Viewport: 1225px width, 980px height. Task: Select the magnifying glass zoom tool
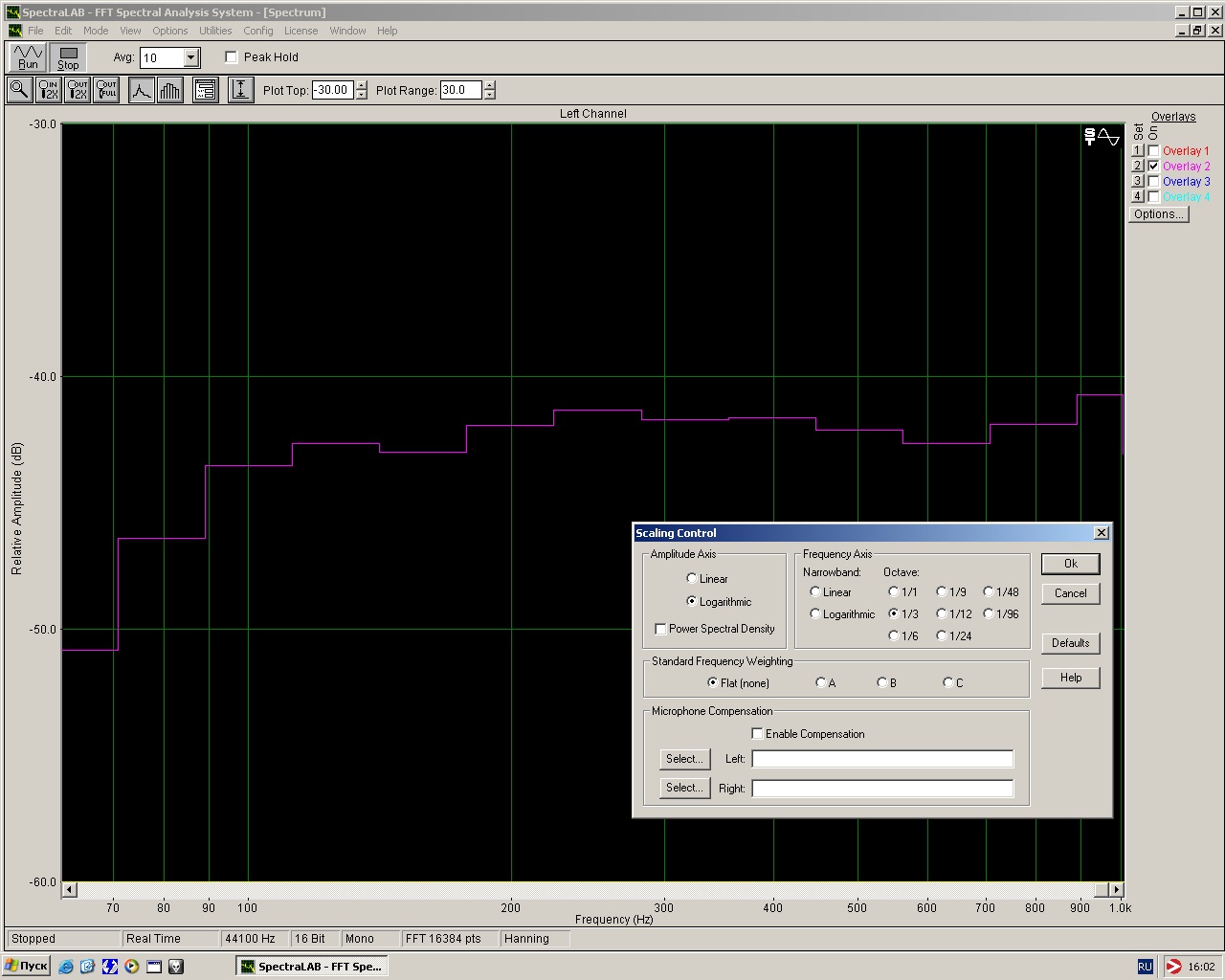tap(19, 90)
